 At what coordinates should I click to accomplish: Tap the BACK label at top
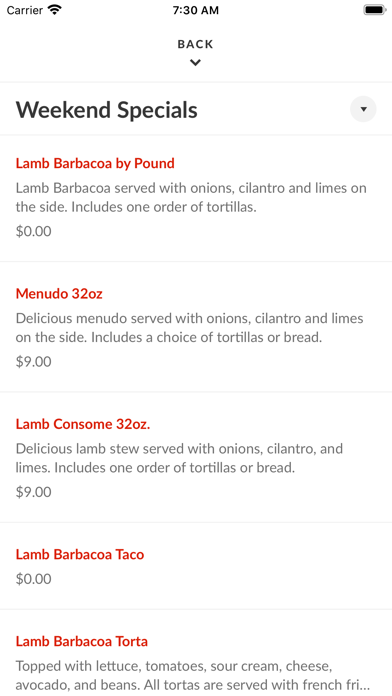point(195,44)
